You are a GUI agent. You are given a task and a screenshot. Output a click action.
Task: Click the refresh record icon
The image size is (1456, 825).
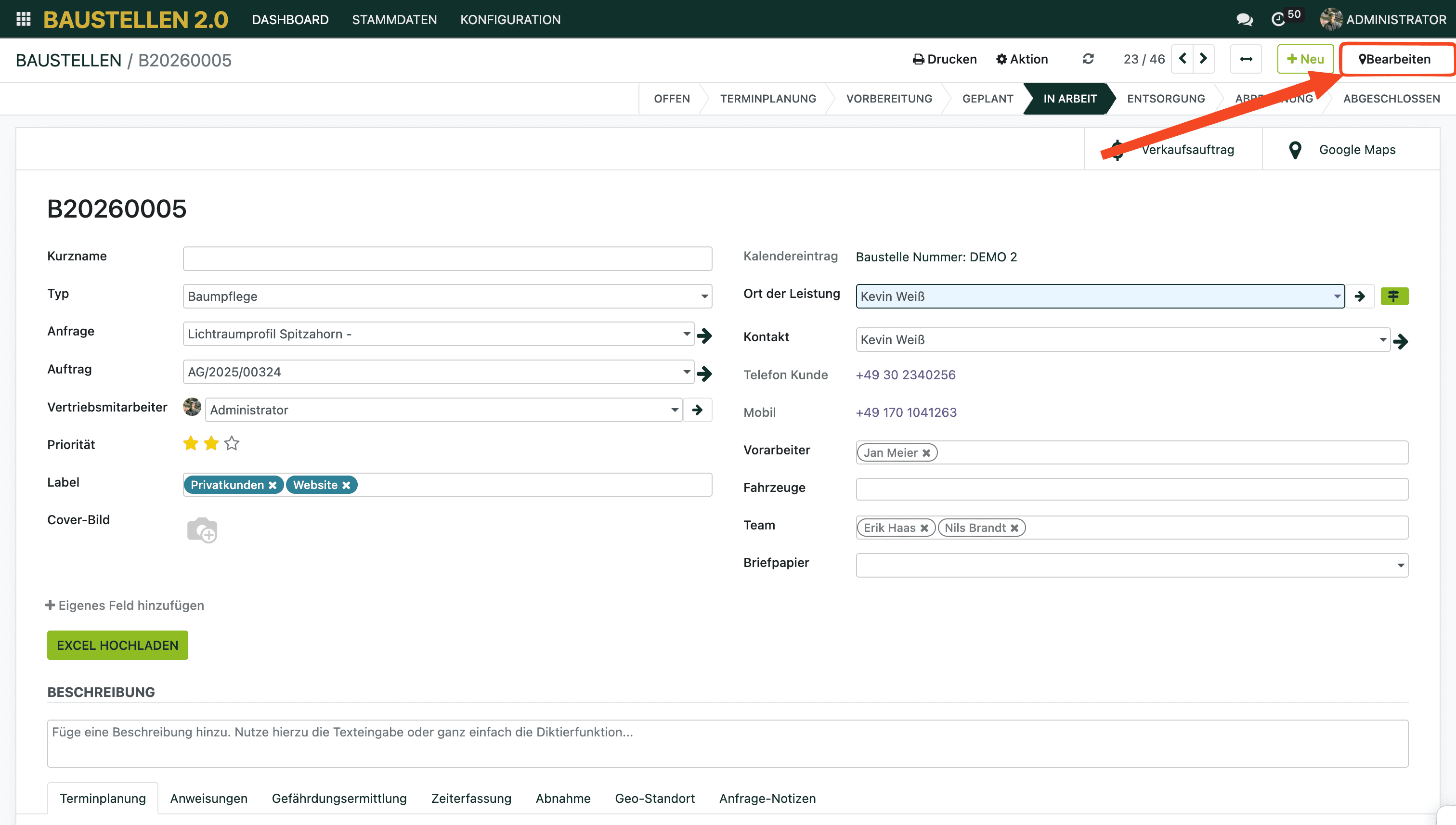(x=1088, y=59)
